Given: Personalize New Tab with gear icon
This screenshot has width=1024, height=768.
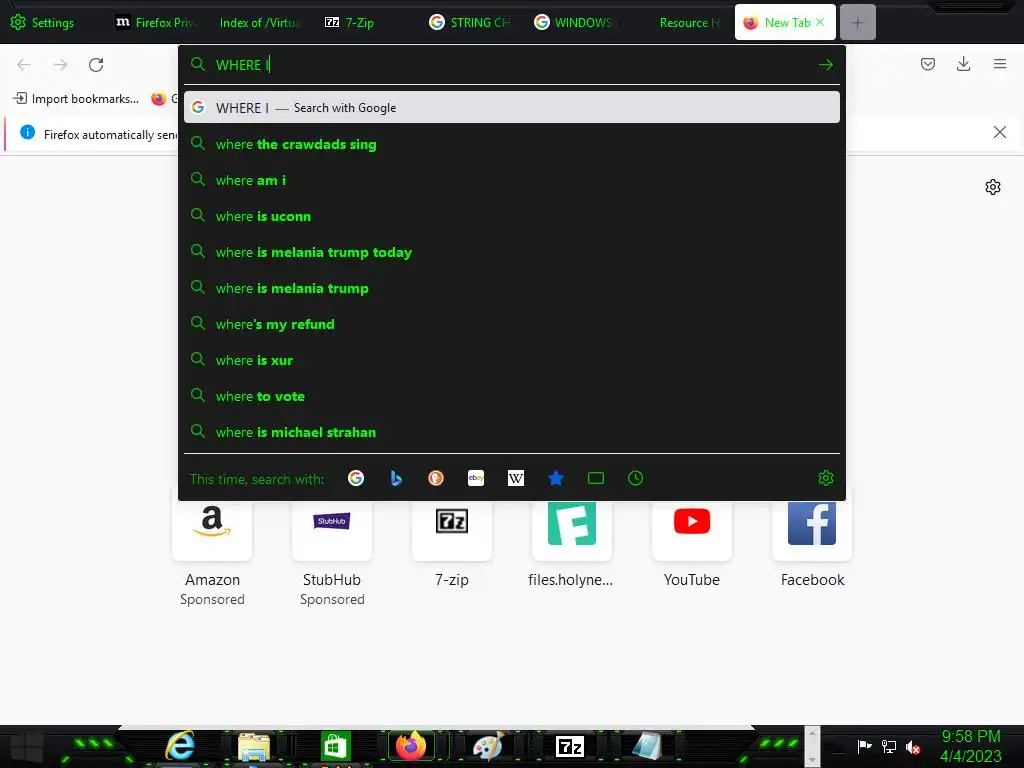Looking at the screenshot, I should pyautogui.click(x=993, y=187).
